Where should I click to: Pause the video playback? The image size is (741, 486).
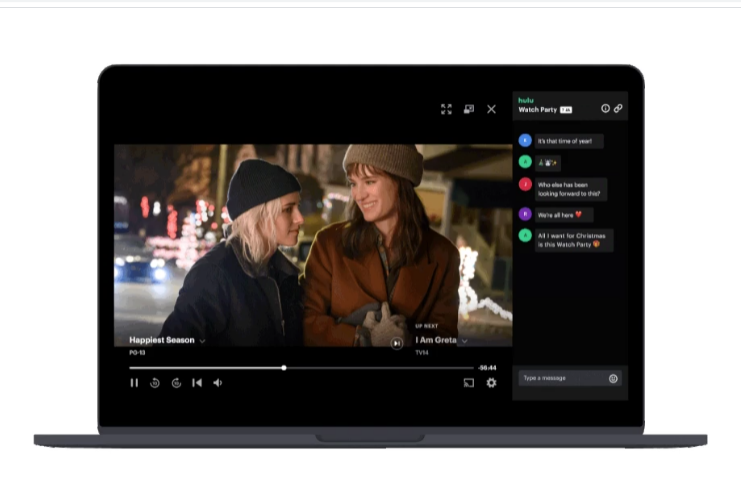(134, 383)
